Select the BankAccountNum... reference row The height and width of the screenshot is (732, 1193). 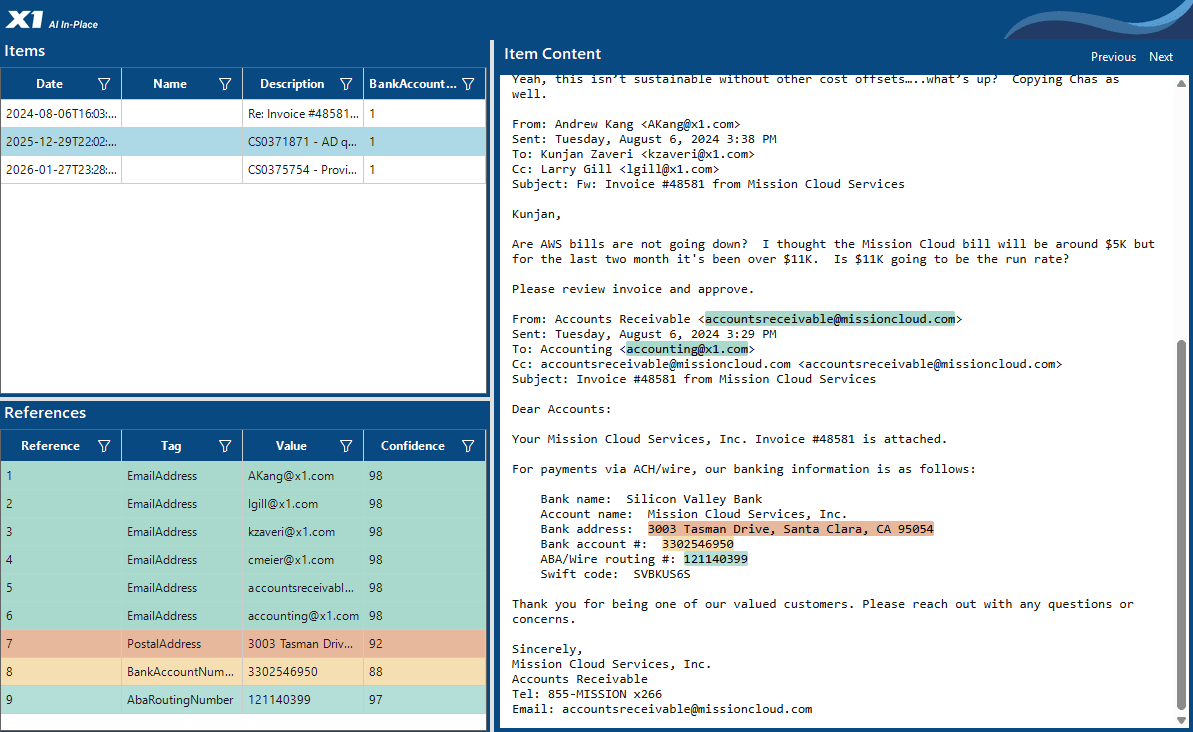(243, 672)
